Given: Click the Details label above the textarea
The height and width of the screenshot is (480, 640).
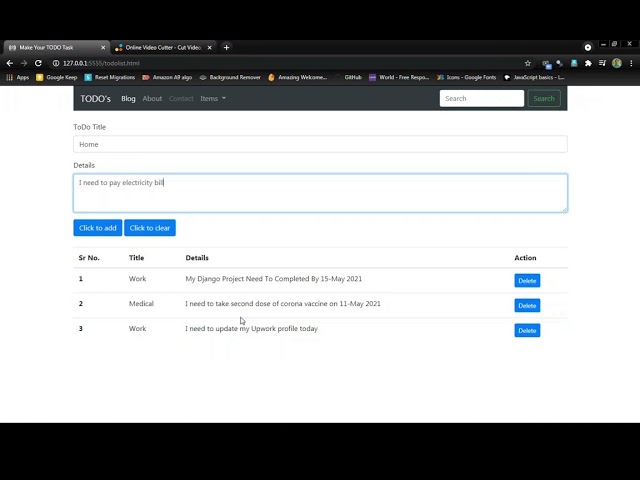Looking at the screenshot, I should coord(84,165).
